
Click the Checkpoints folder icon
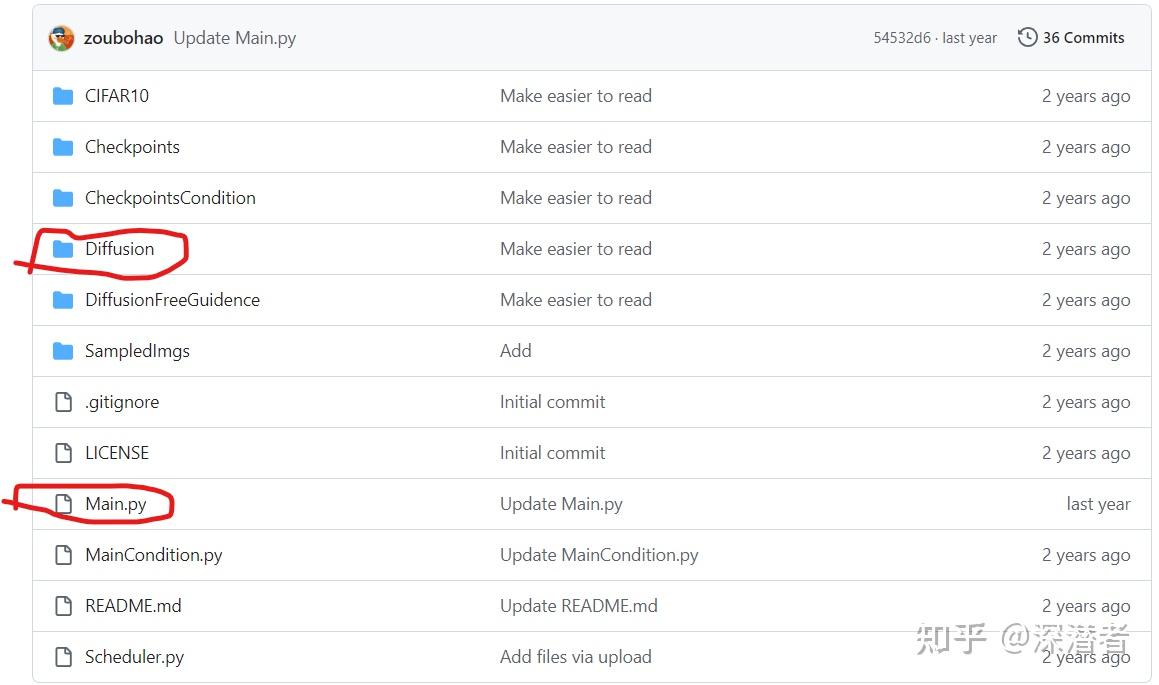pos(63,147)
